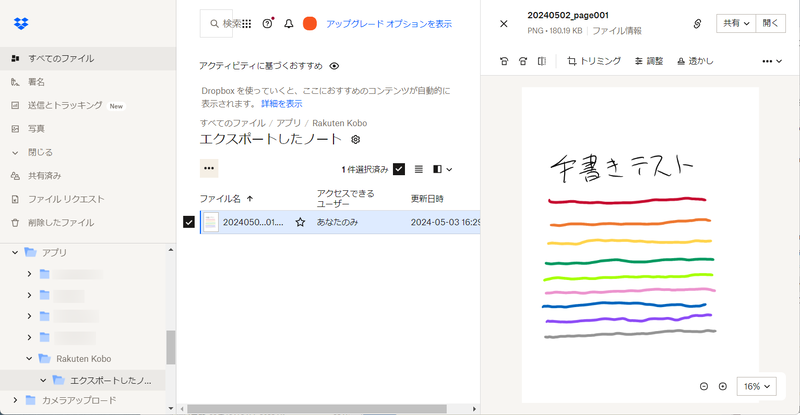Image resolution: width=800 pixels, height=415 pixels.
Task: Click the 開く open button
Action: (x=770, y=23)
